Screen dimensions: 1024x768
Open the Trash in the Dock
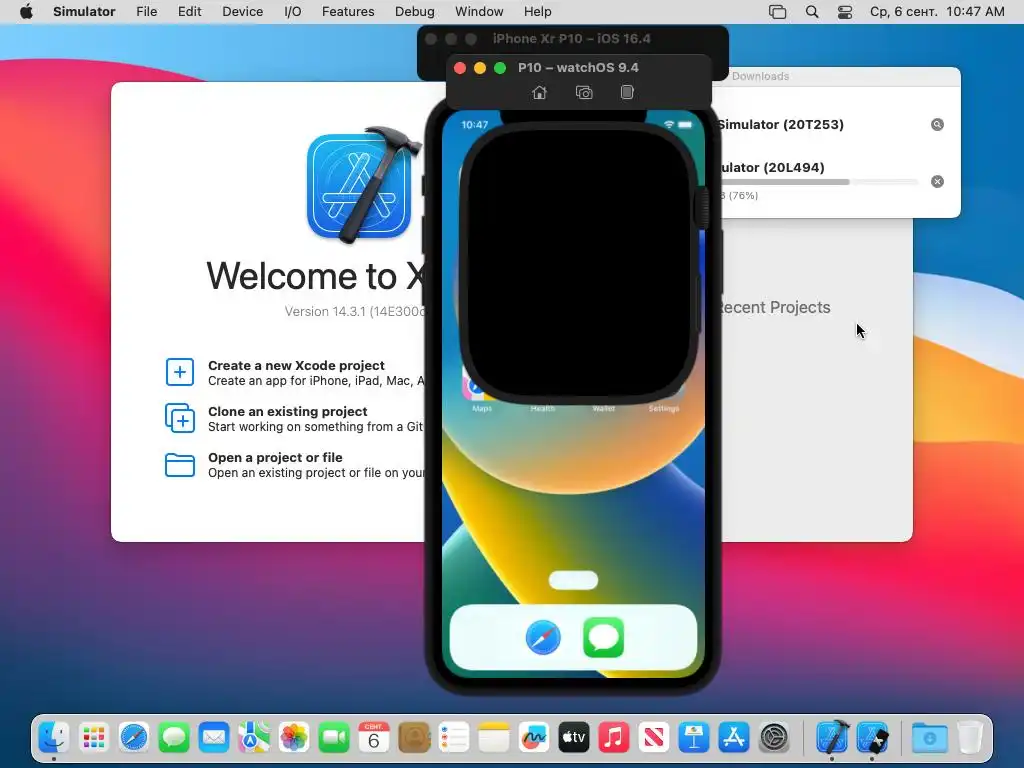(x=970, y=738)
